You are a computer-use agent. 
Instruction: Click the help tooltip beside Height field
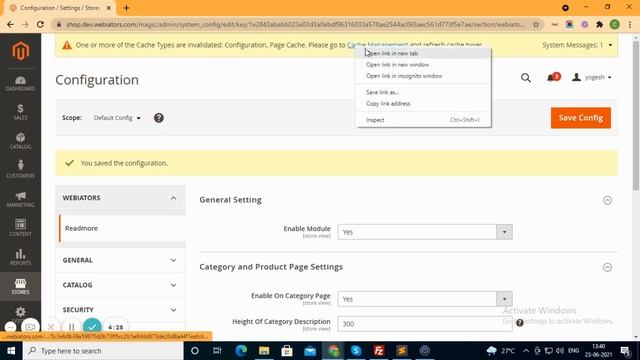point(520,323)
